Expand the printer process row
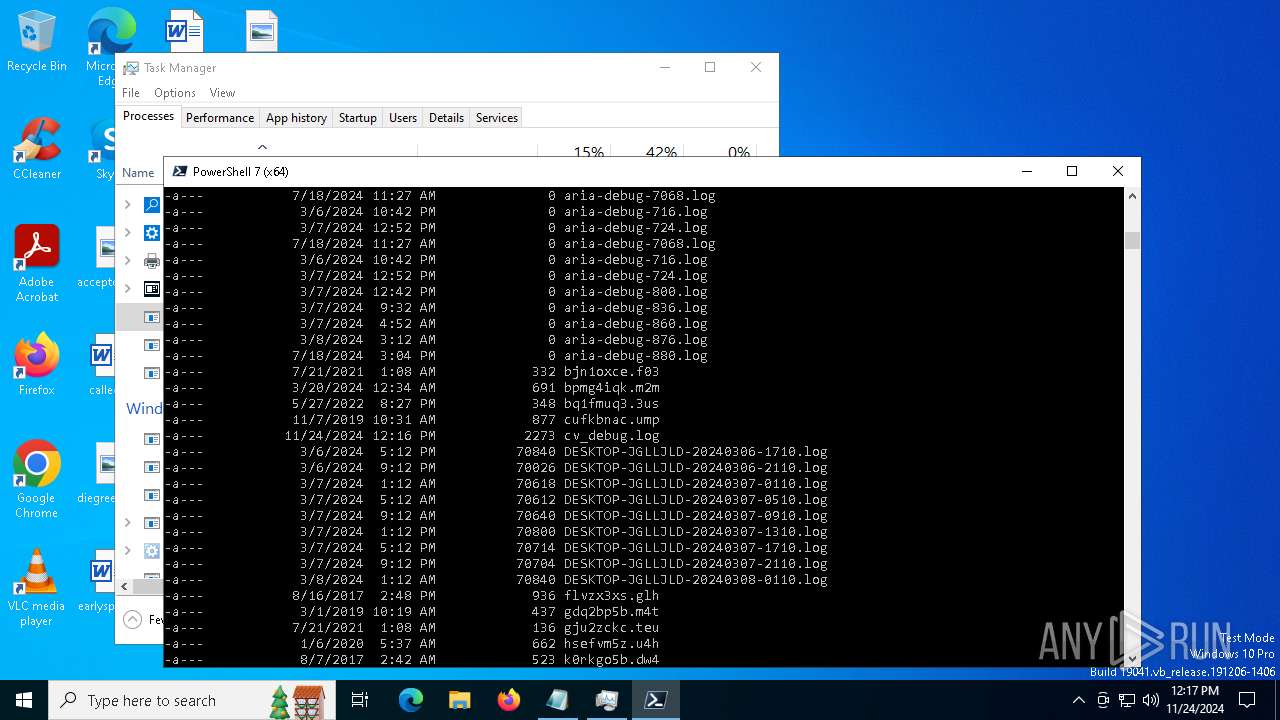The width and height of the screenshot is (1280, 720). coord(127,261)
